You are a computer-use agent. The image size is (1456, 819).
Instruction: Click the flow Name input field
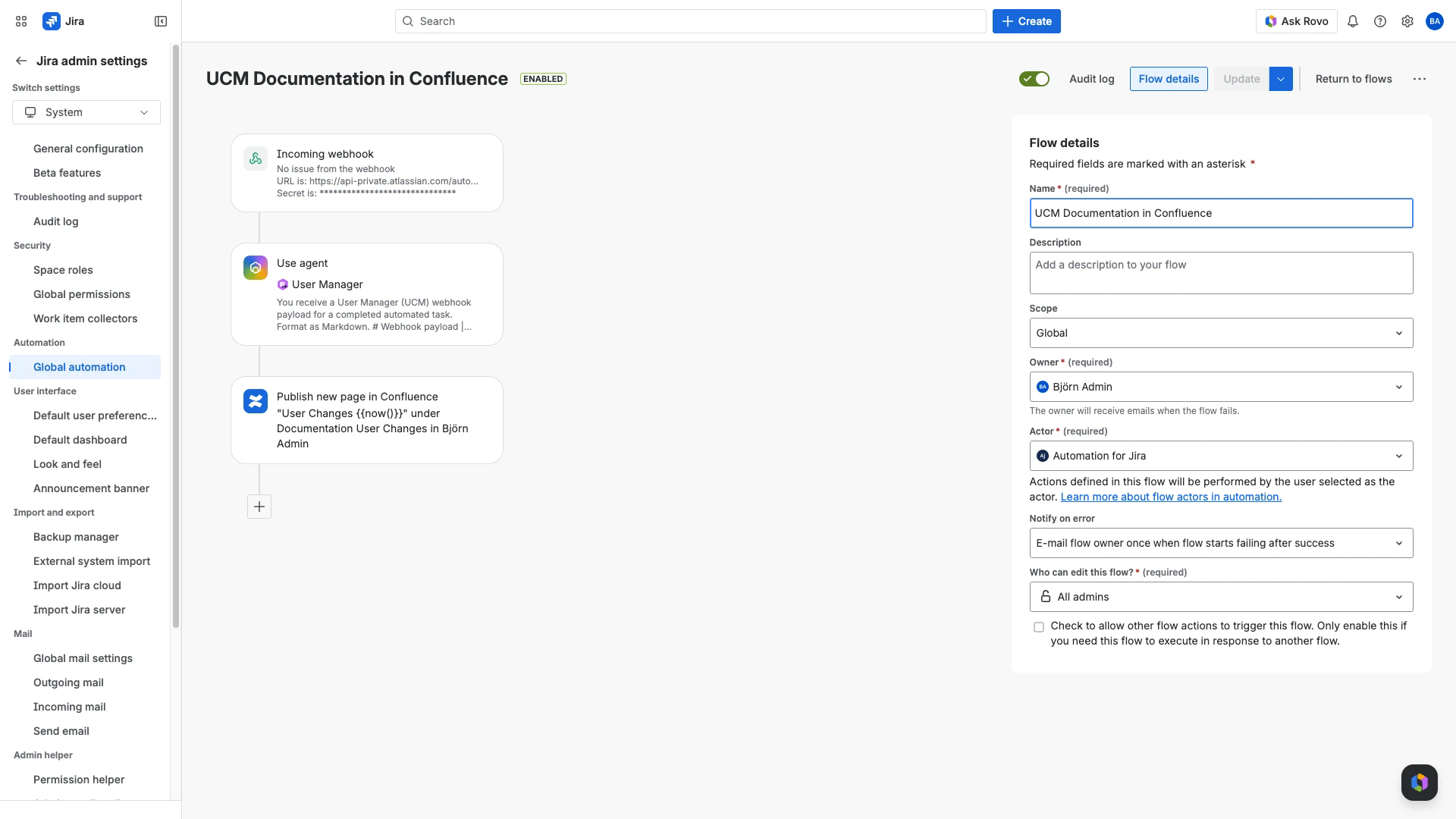[1221, 213]
